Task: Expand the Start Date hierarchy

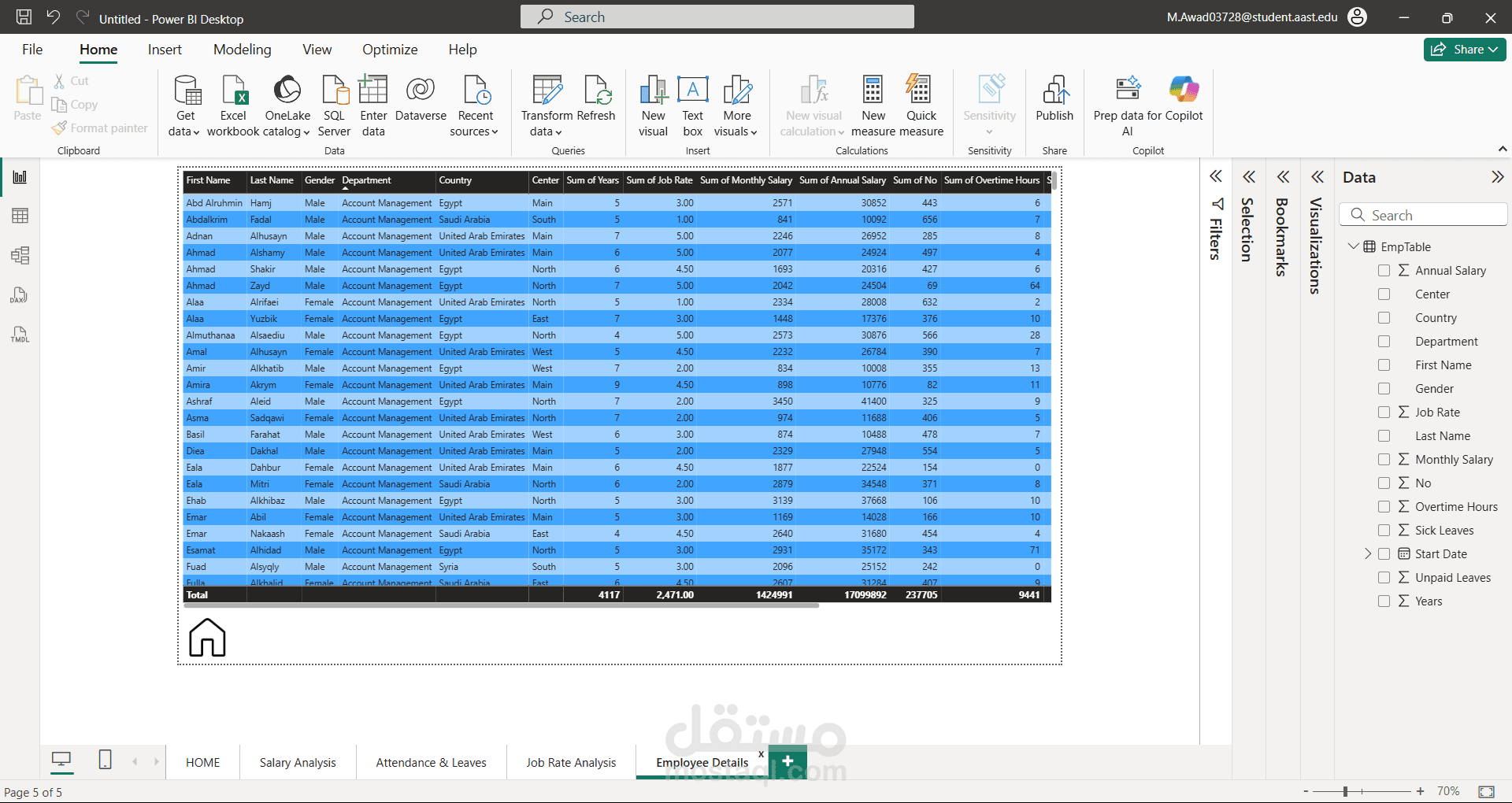Action: [1368, 554]
